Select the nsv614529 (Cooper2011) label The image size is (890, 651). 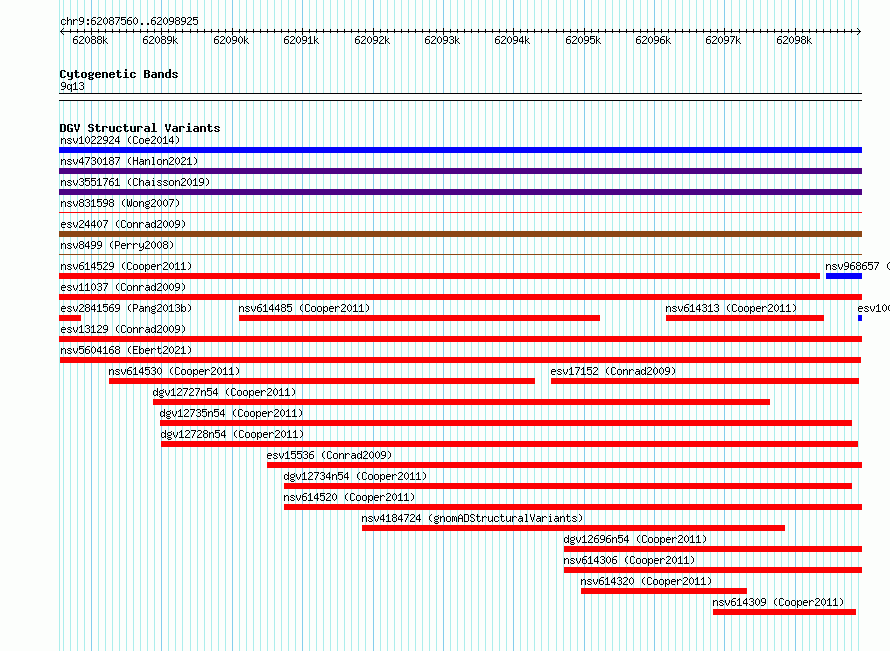[x=126, y=266]
